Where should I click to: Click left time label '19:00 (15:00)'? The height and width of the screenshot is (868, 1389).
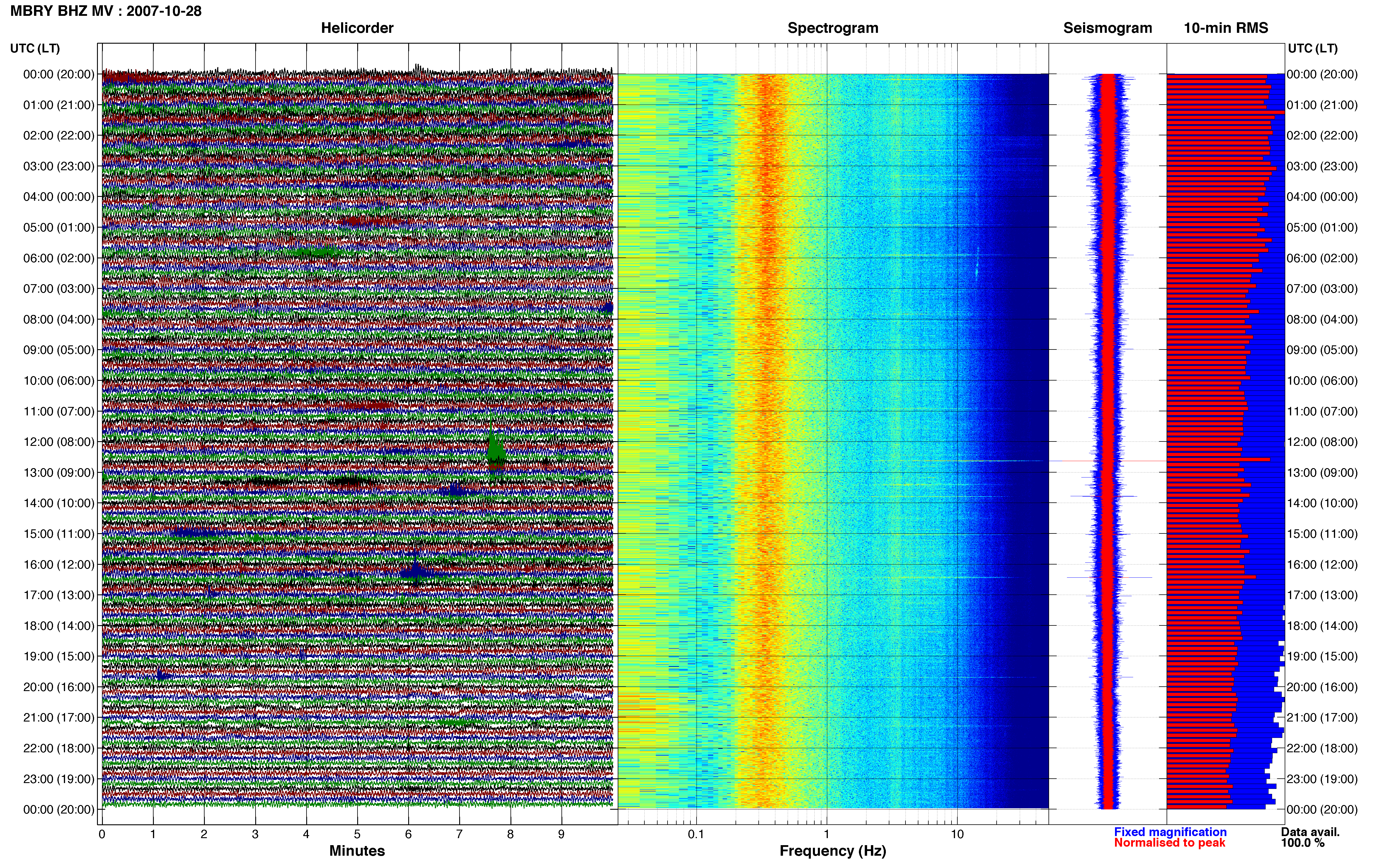(59, 656)
